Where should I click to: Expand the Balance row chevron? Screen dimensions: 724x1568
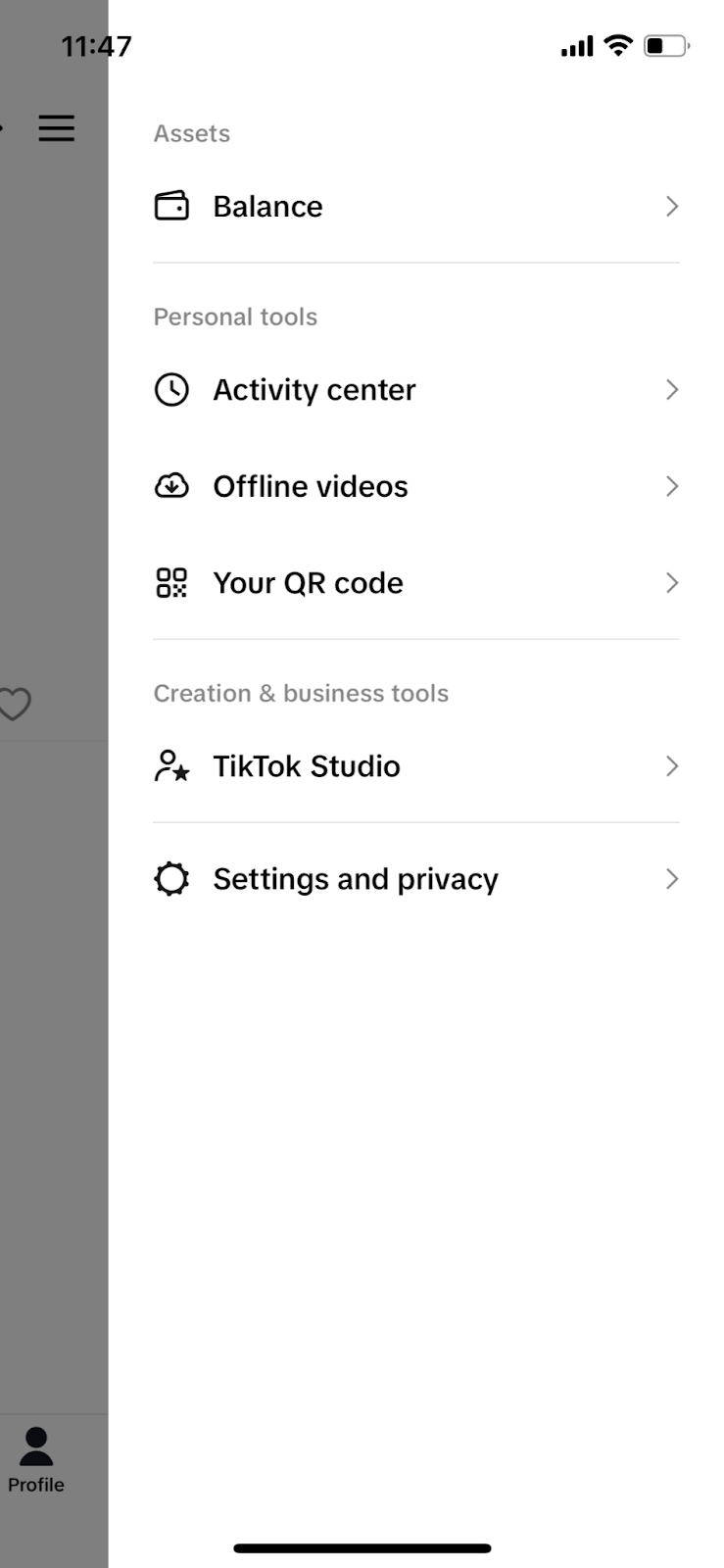tap(672, 206)
